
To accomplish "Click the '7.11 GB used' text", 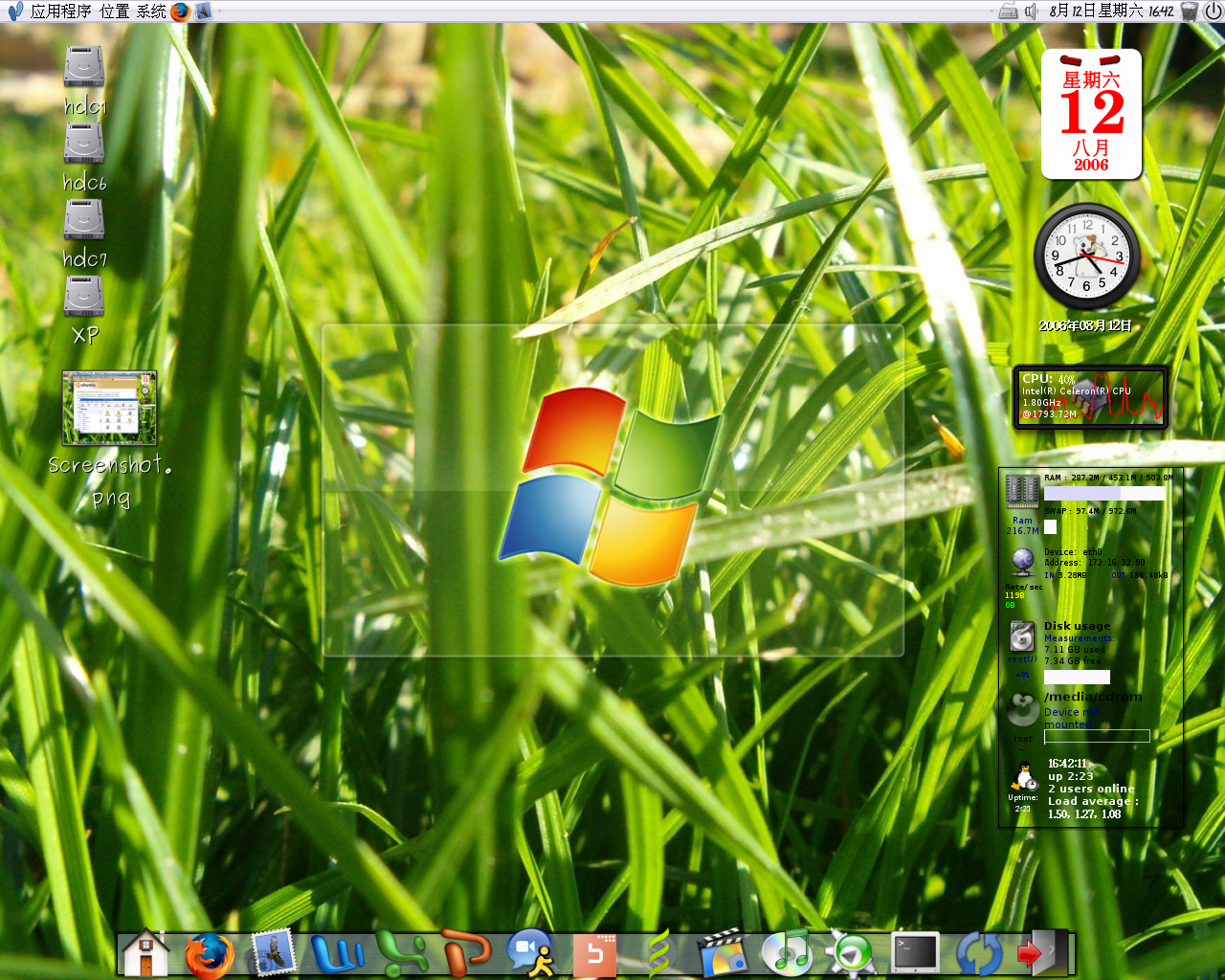I will pyautogui.click(x=1075, y=649).
